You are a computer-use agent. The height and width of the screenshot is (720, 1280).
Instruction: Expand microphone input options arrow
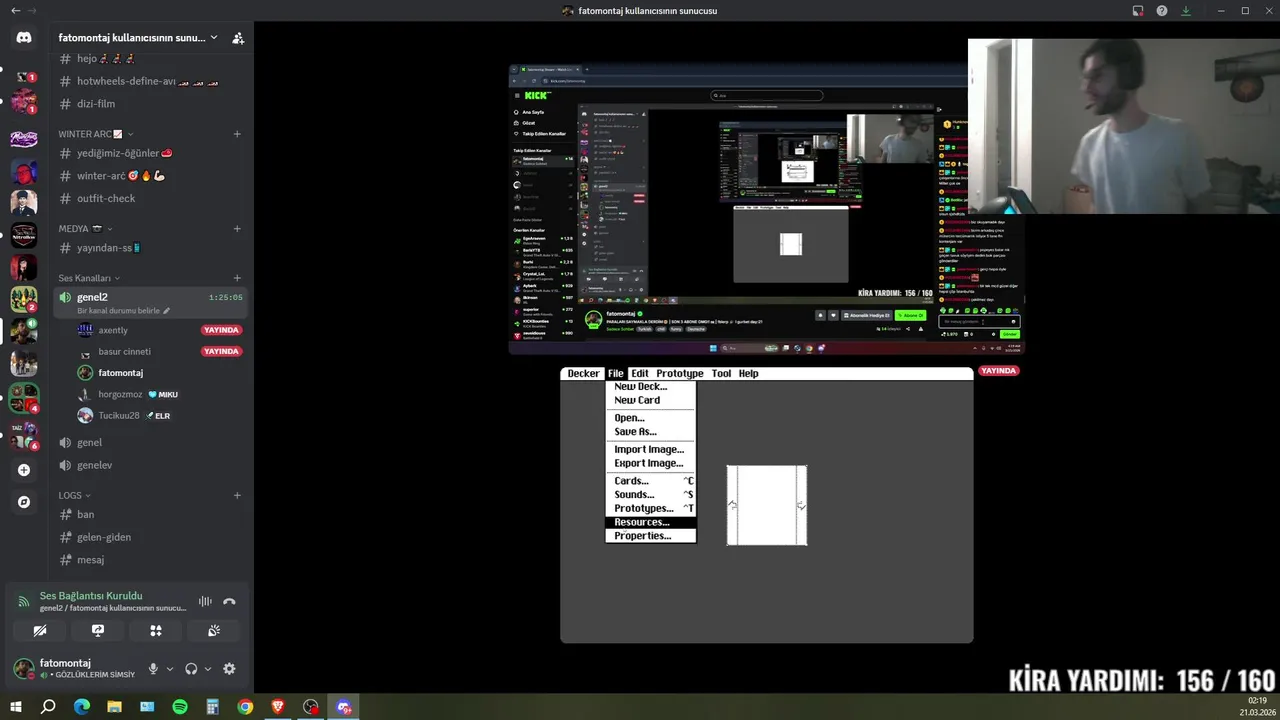(169, 669)
